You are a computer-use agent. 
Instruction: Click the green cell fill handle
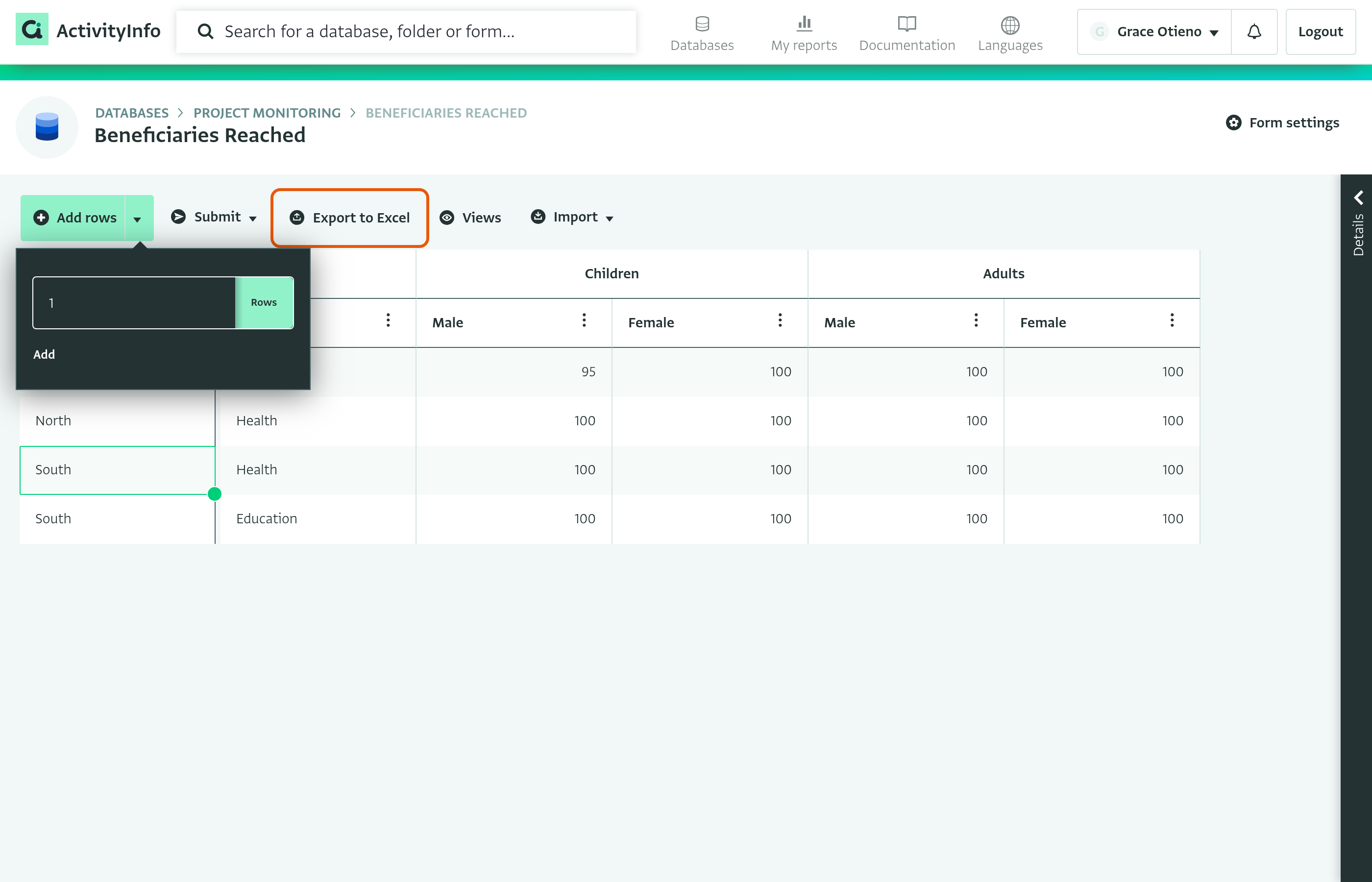coord(215,494)
